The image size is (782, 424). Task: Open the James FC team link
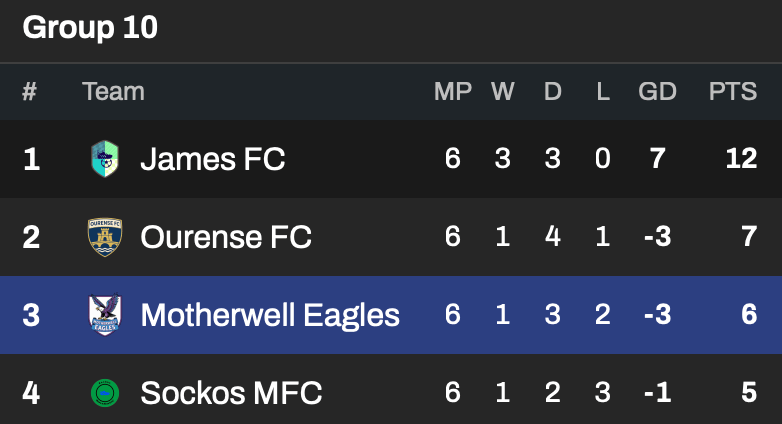pos(212,158)
